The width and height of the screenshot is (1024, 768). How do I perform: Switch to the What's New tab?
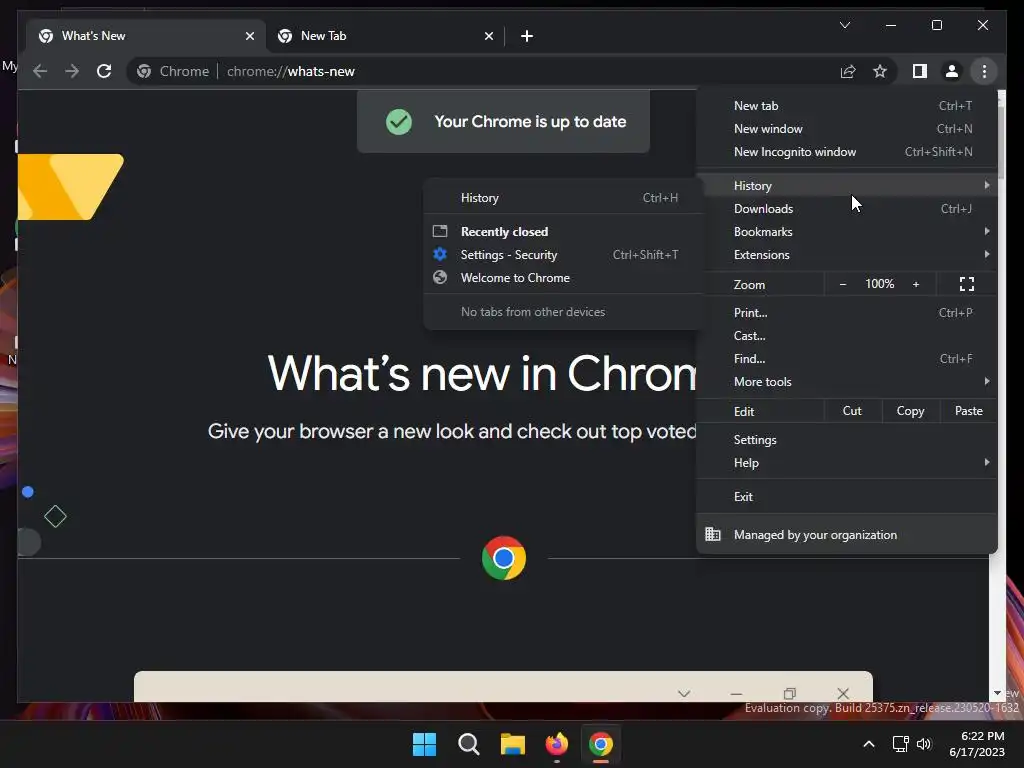(x=145, y=36)
